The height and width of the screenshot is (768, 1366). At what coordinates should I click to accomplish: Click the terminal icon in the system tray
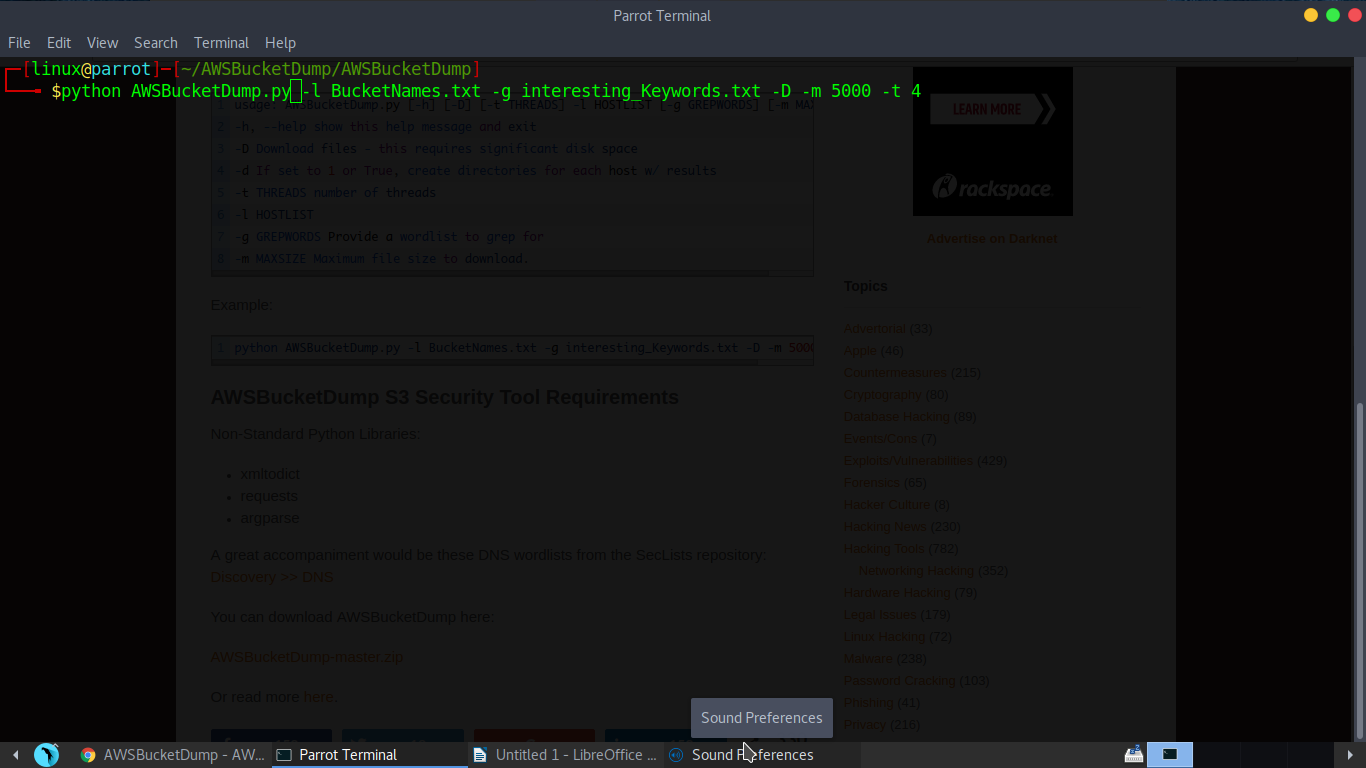point(1169,754)
